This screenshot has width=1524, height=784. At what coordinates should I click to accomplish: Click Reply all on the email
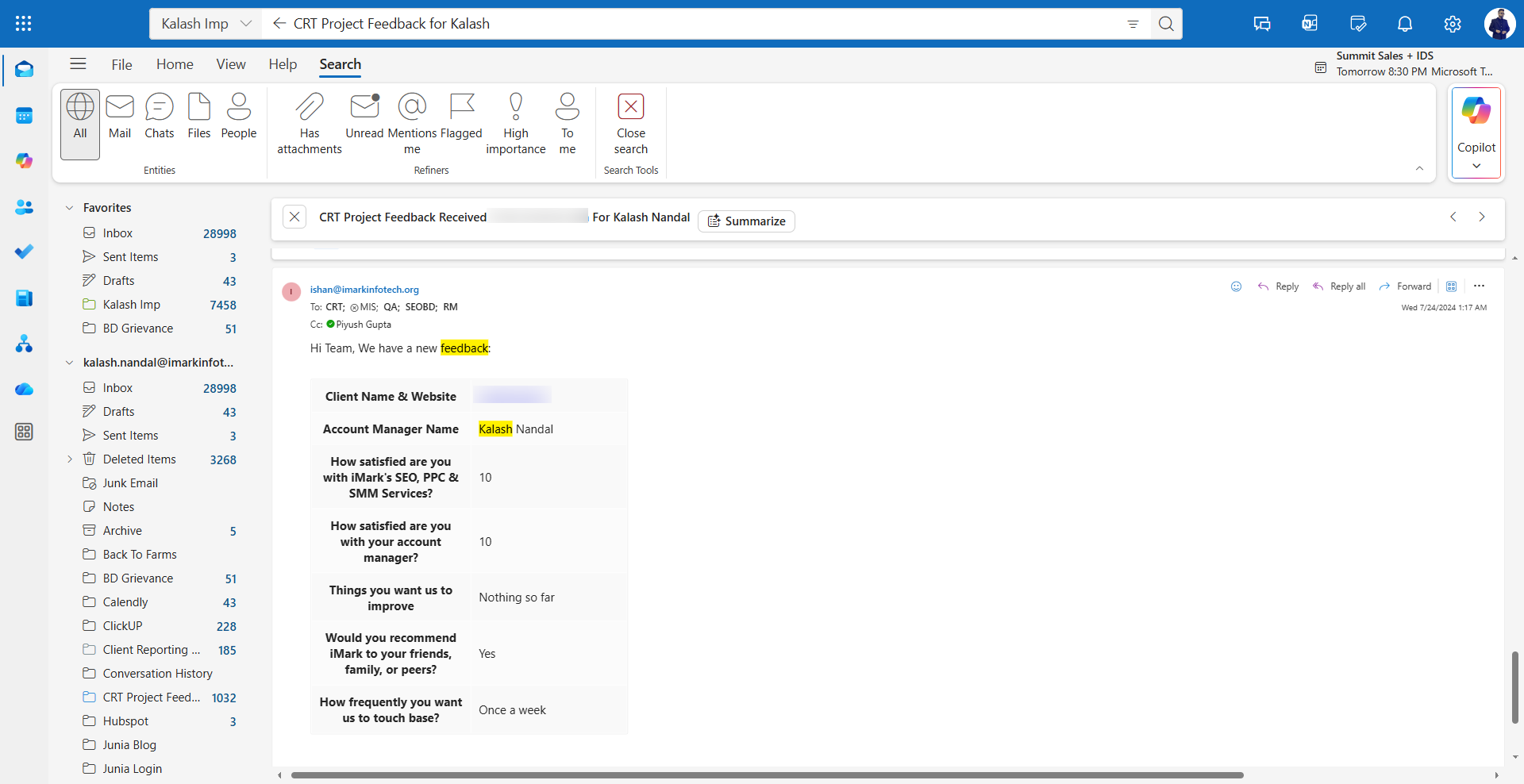[x=1339, y=286]
